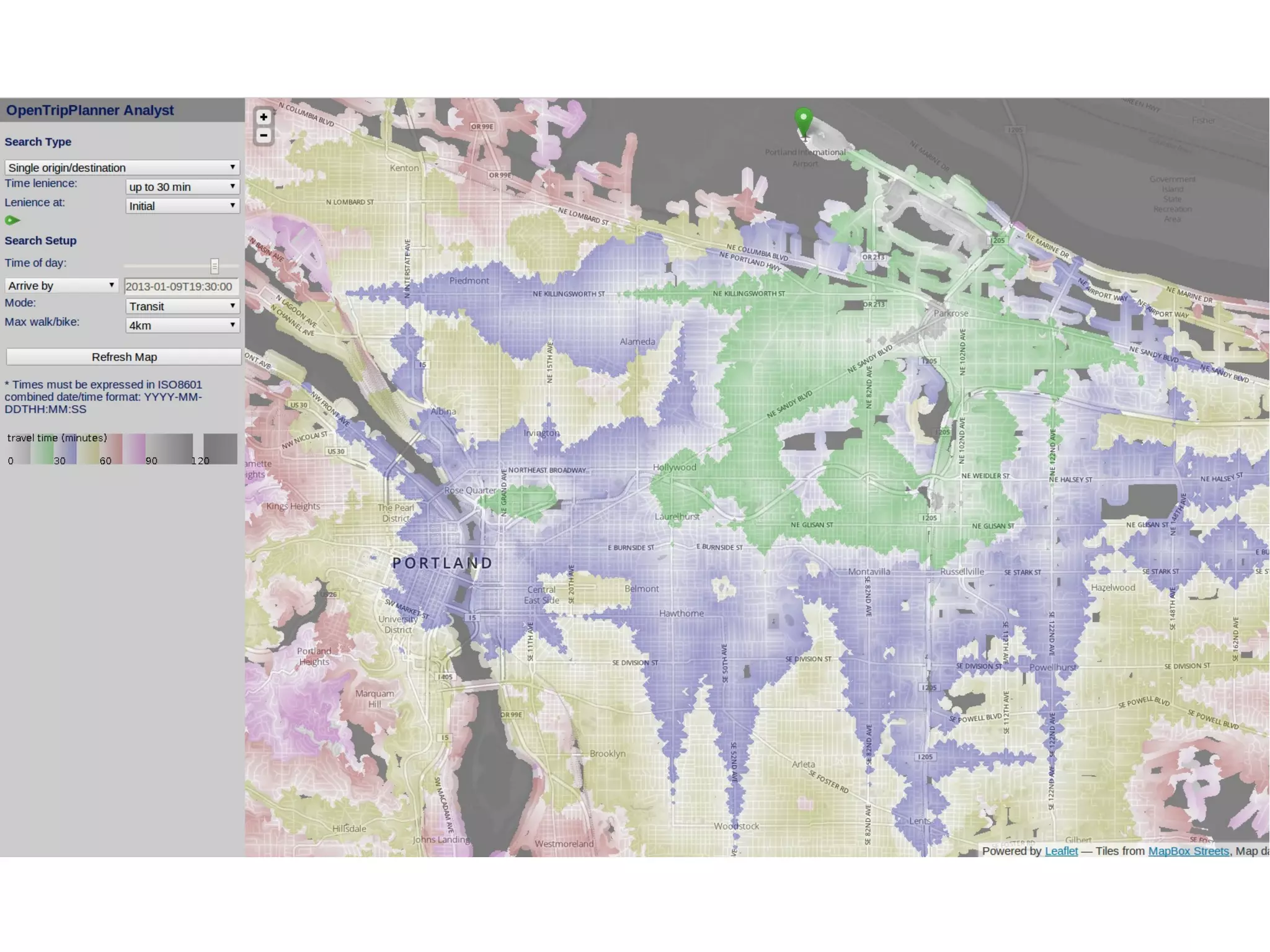
Task: Click the Time of day slider handle
Action: [x=215, y=266]
